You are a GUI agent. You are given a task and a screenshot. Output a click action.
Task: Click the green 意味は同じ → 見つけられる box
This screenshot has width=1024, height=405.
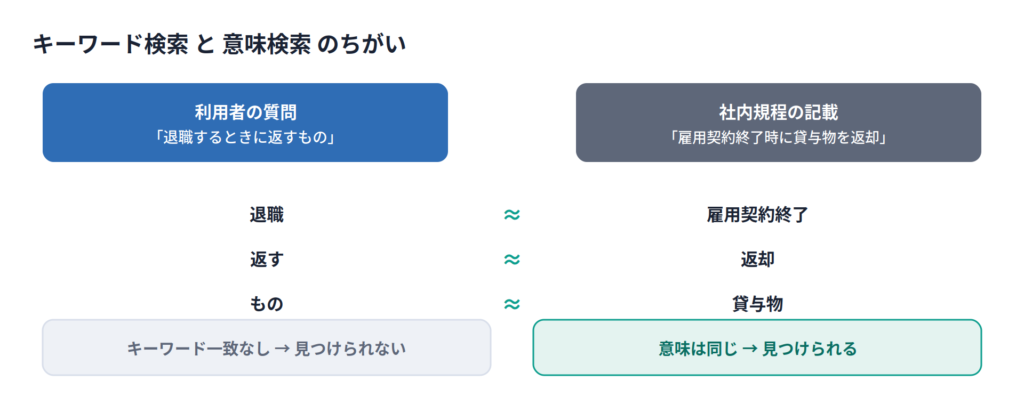758,348
